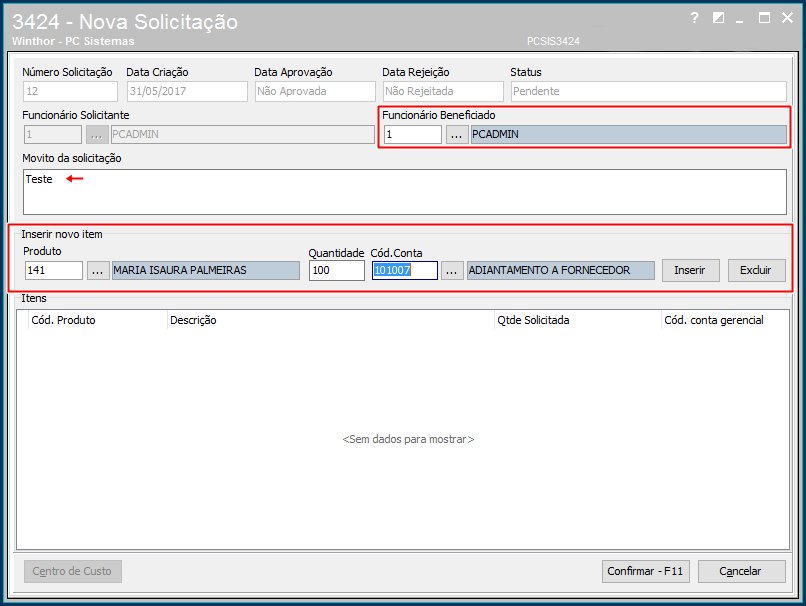Click the Descrição column header
Viewport: 806px width, 606px height.
click(331, 320)
